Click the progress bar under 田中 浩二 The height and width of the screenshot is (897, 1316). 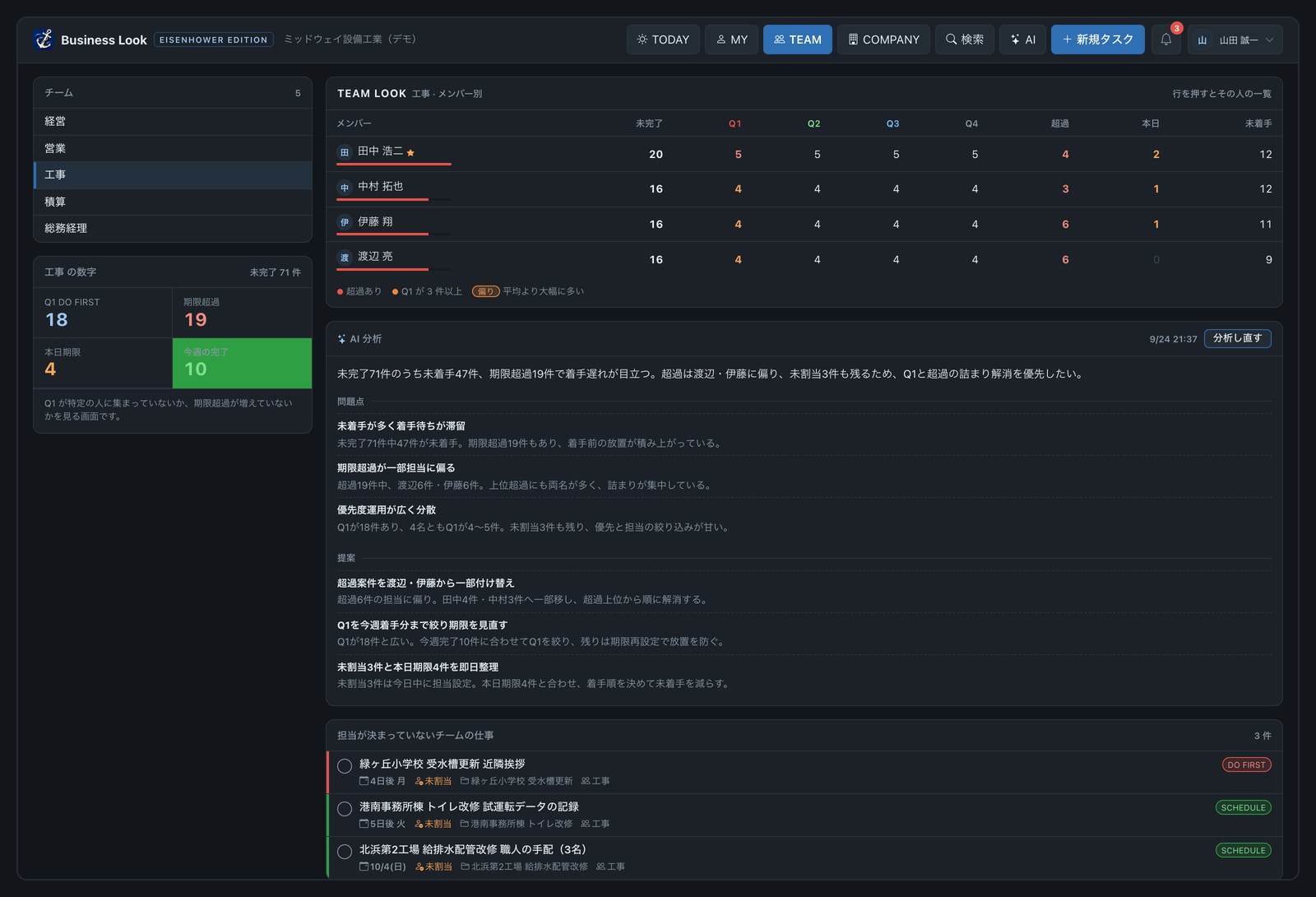[394, 164]
